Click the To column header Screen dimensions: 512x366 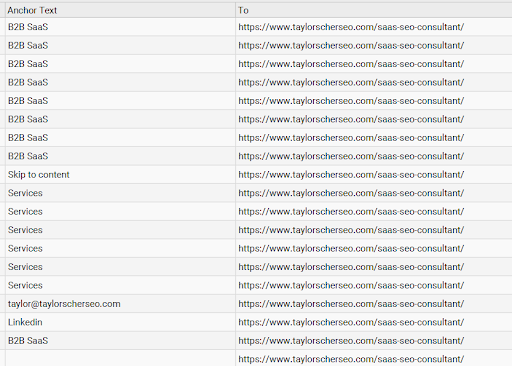point(374,10)
